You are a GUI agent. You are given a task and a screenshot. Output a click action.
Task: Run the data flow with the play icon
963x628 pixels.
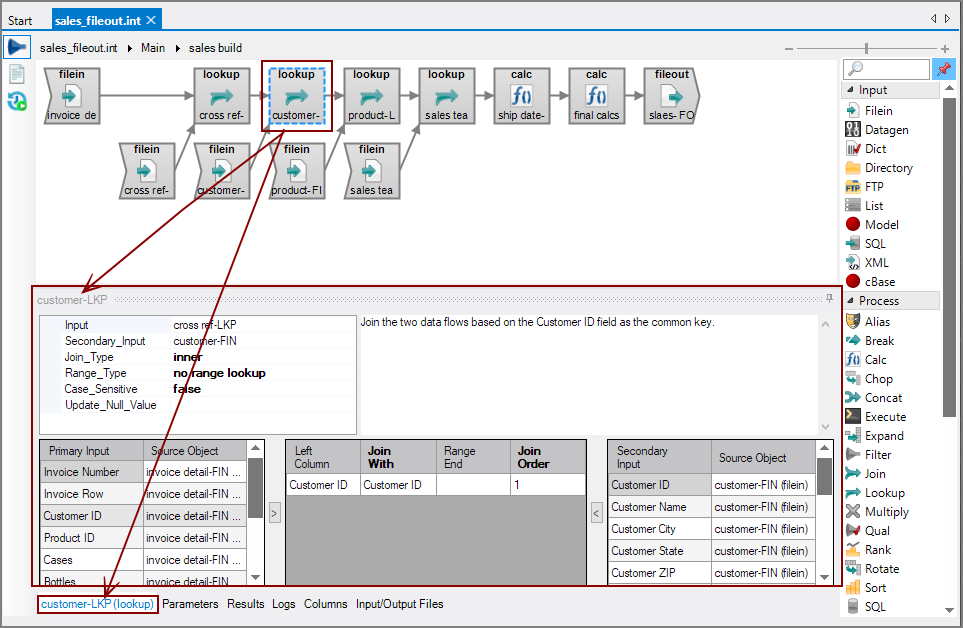click(16, 46)
